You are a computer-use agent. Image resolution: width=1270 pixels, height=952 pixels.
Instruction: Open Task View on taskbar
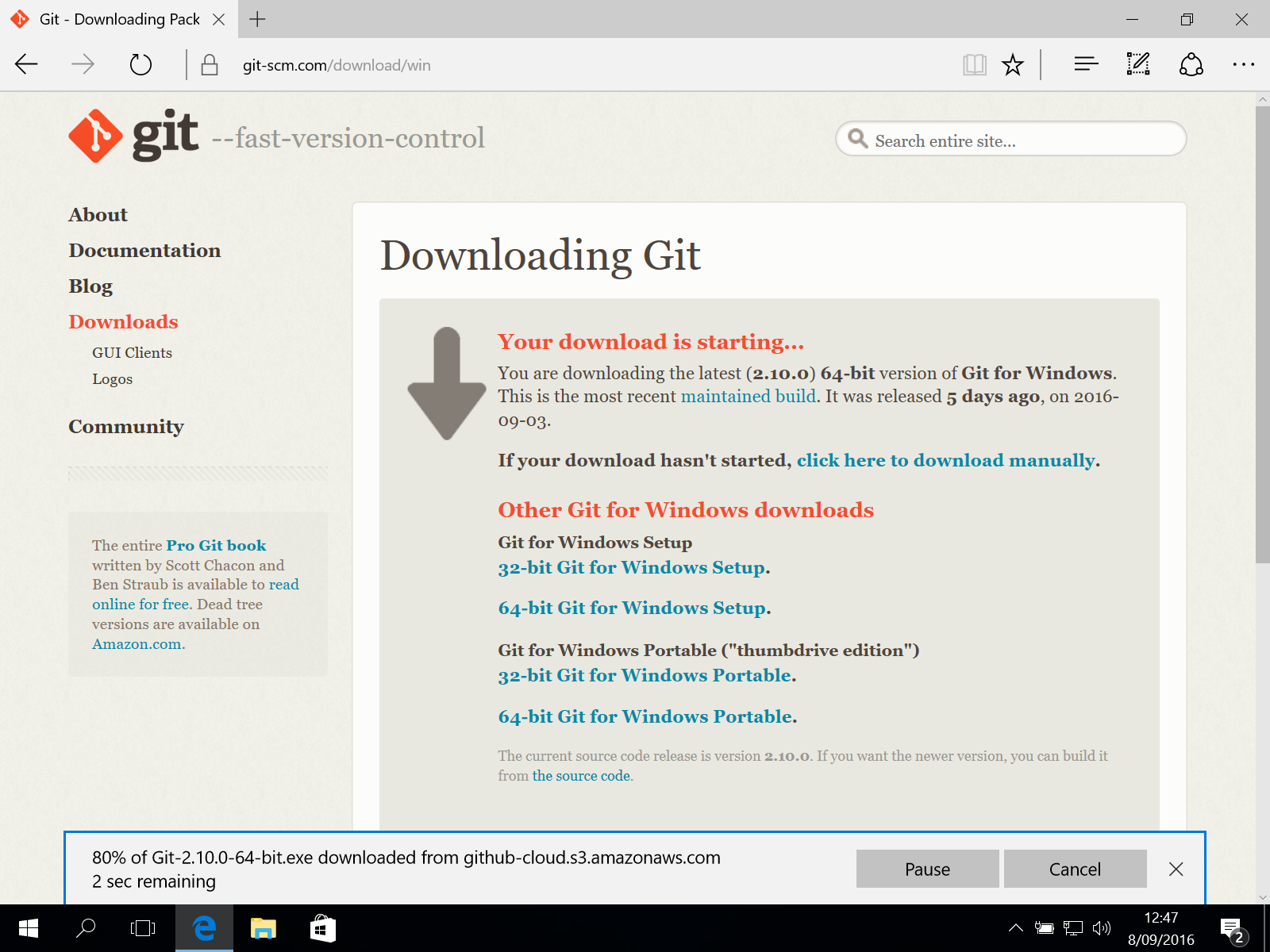click(143, 928)
